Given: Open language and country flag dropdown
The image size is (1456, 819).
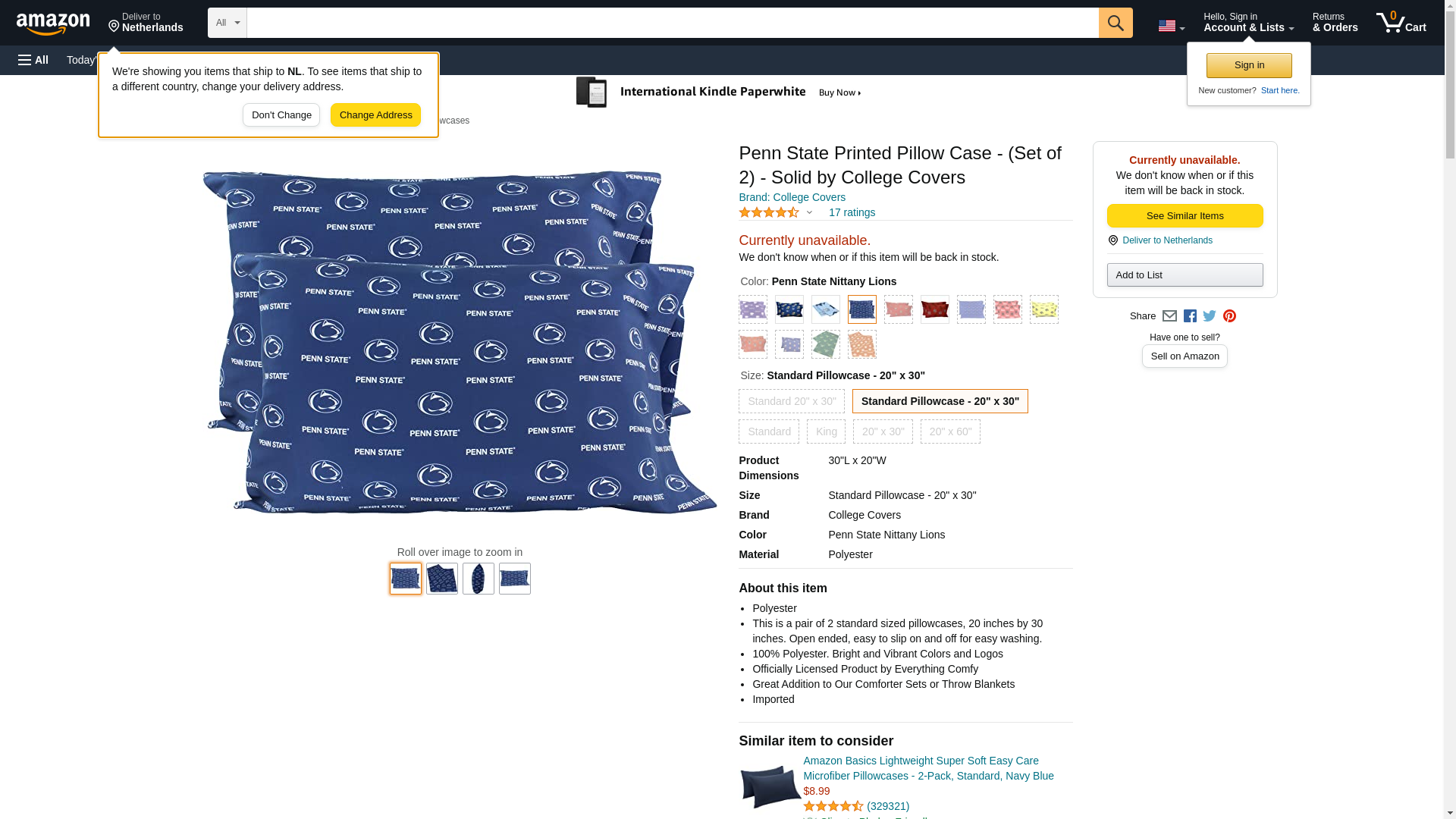Looking at the screenshot, I should [1171, 26].
